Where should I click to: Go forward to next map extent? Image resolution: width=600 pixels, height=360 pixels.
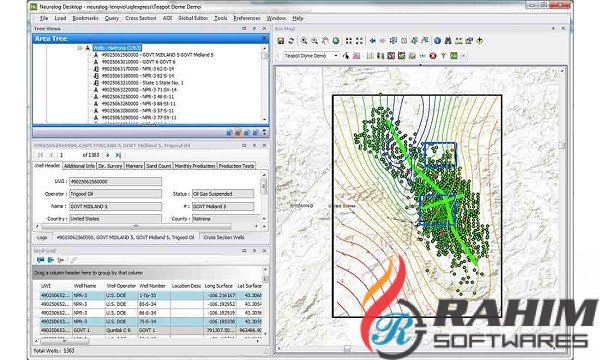point(382,41)
